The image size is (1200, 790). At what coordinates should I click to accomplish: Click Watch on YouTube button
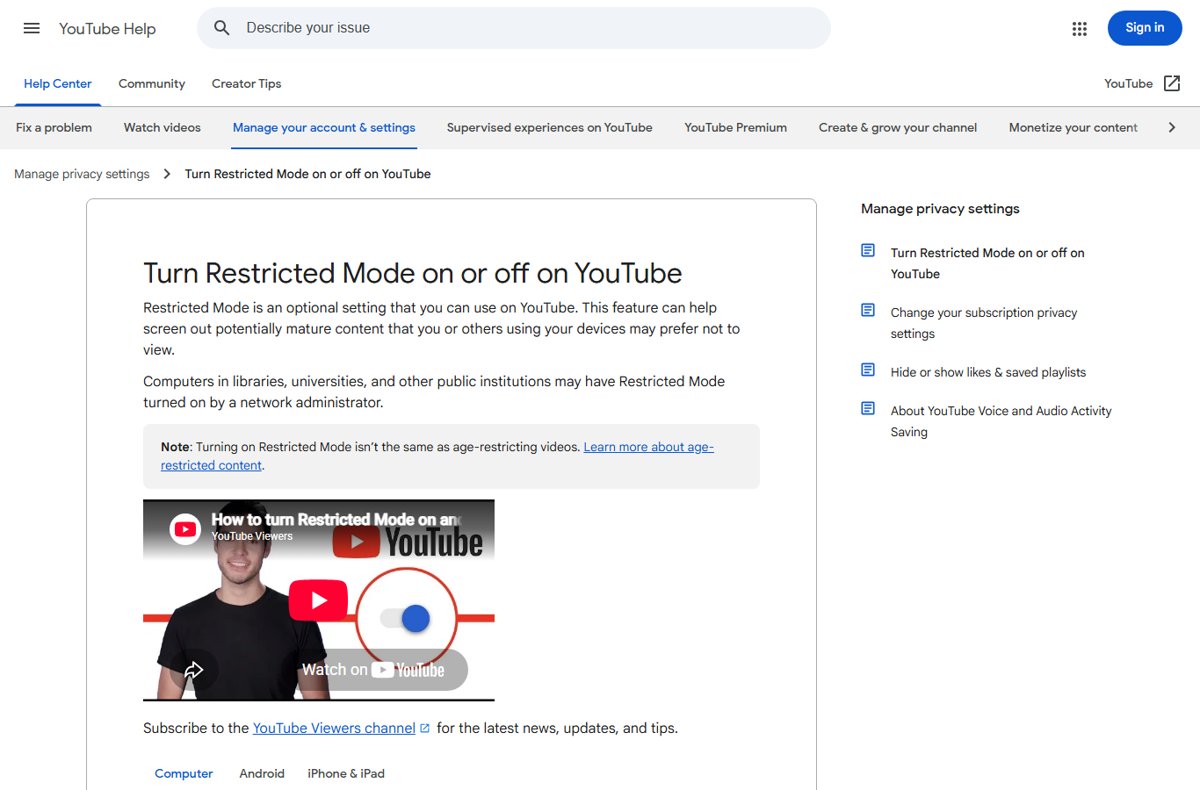(372, 670)
